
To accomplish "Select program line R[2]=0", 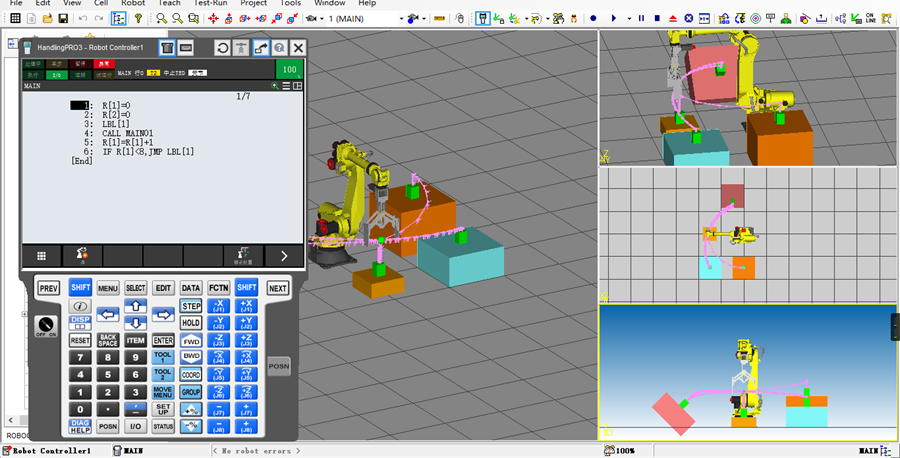I will point(116,115).
